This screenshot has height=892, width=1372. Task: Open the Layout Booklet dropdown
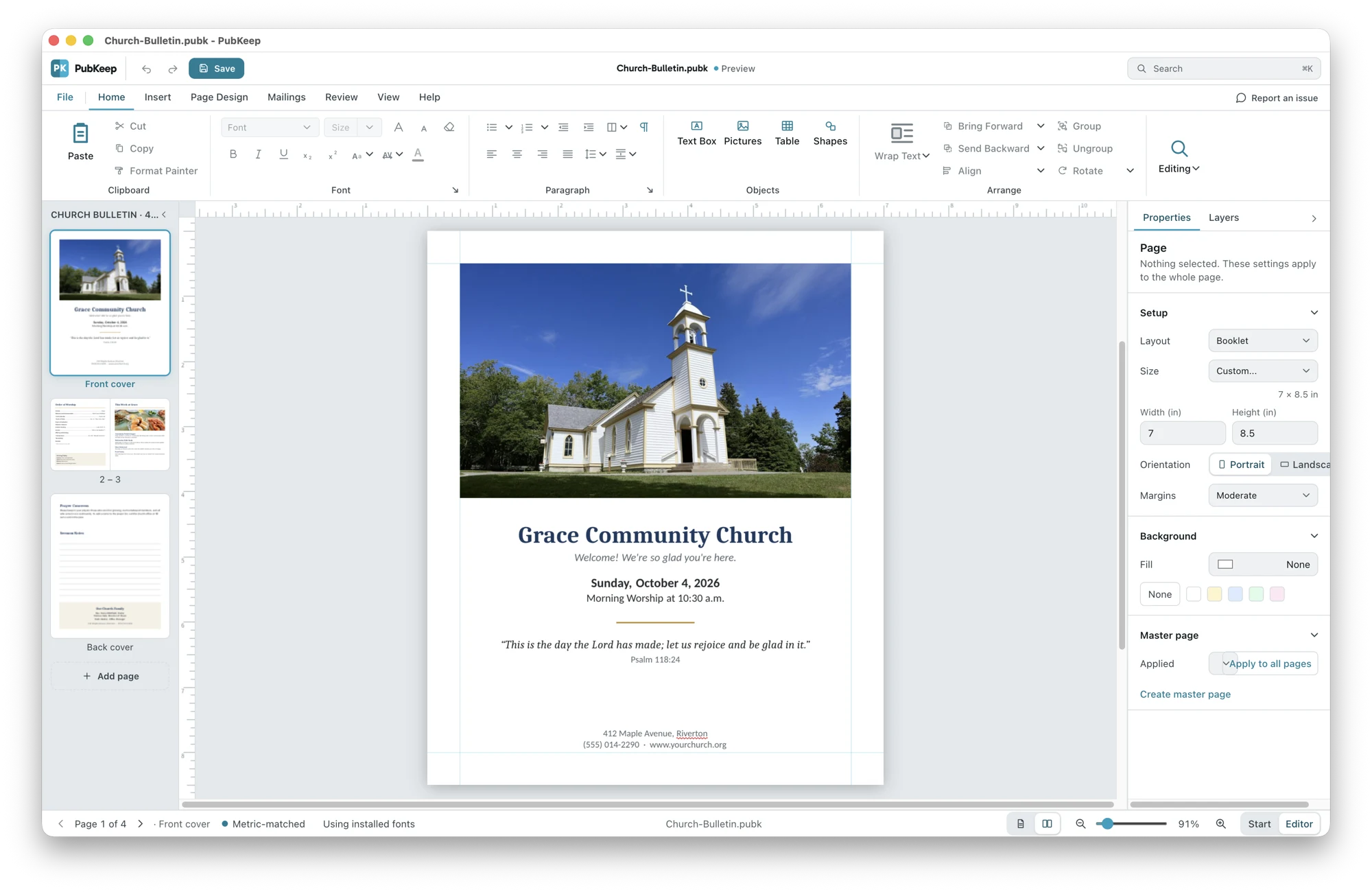tap(1262, 341)
